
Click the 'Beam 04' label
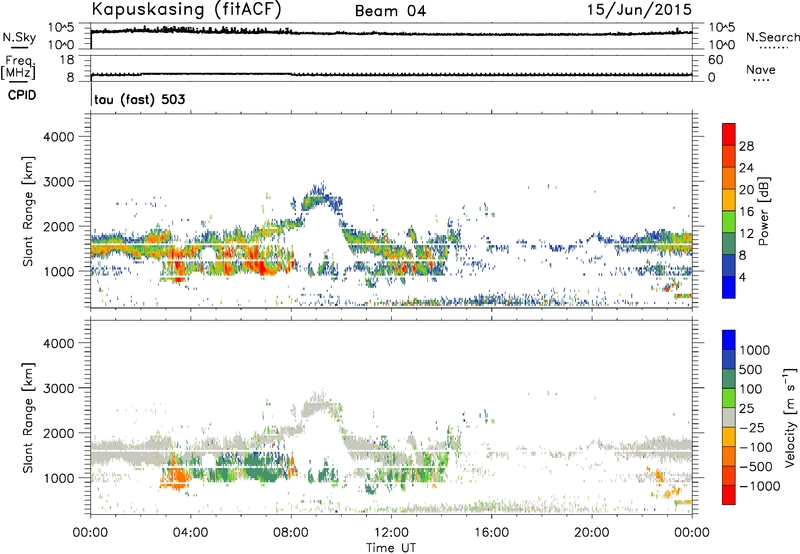point(390,11)
